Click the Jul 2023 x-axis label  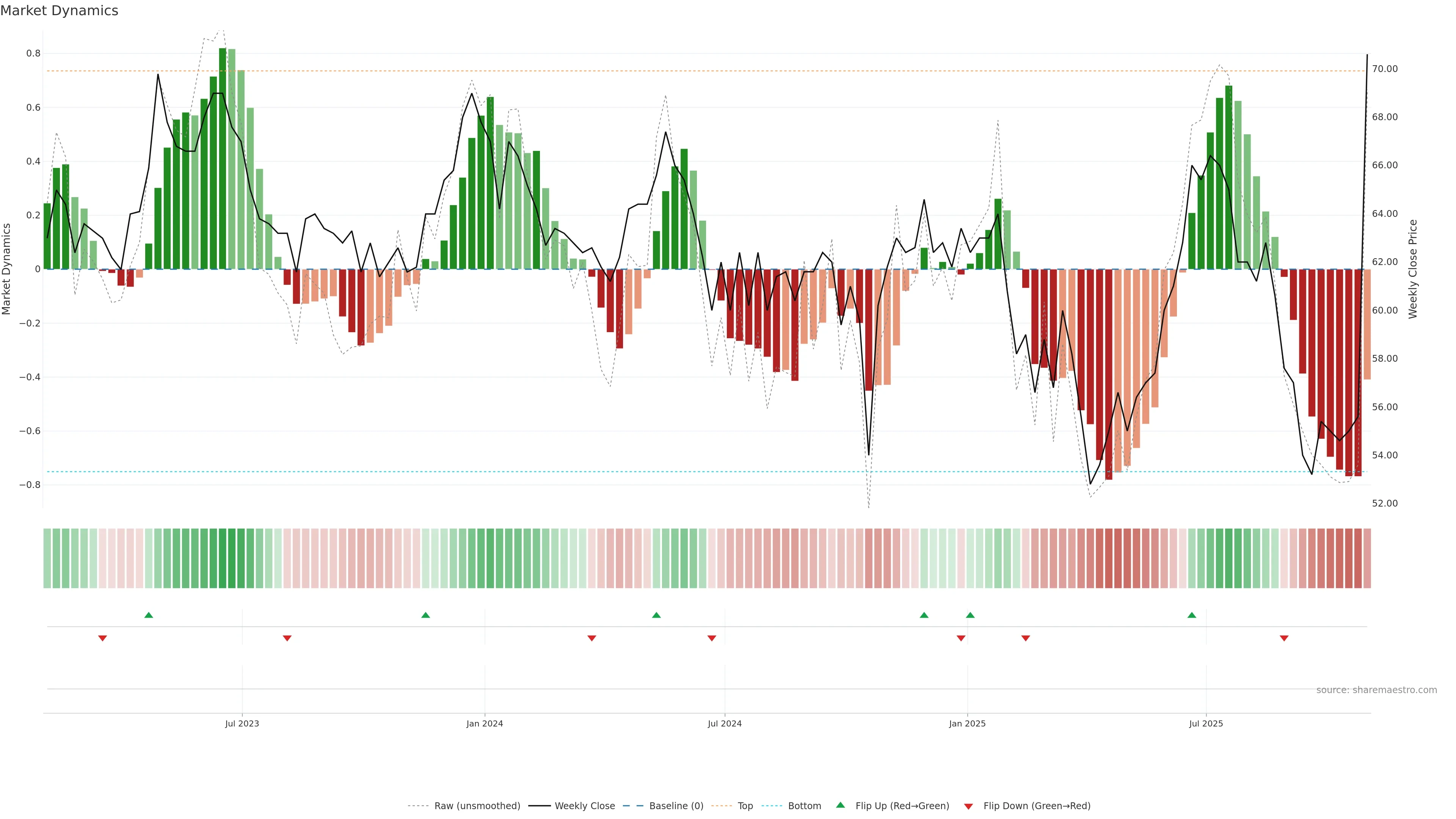(x=242, y=723)
